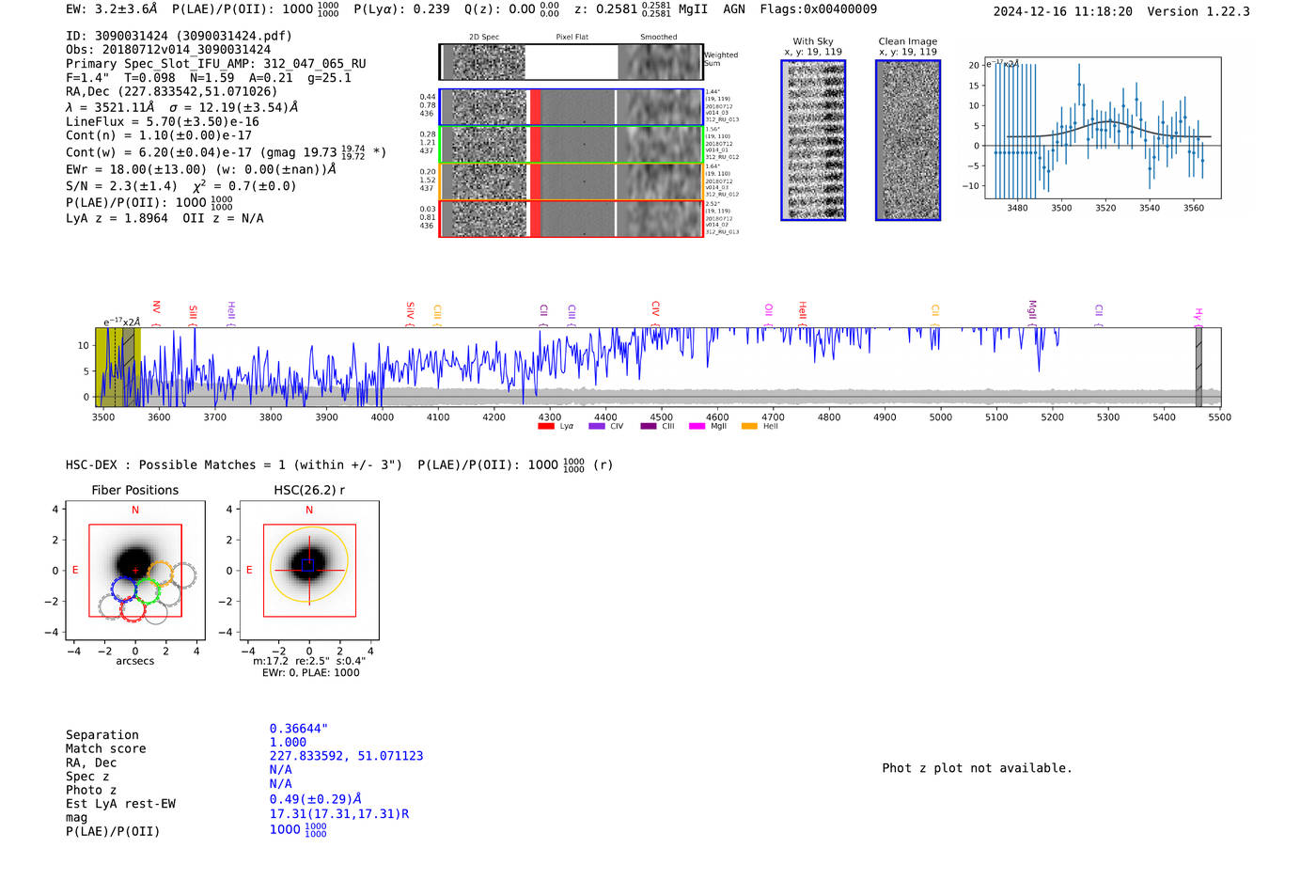Click the orange CIII line label
The height and width of the screenshot is (896, 1316).
437,312
